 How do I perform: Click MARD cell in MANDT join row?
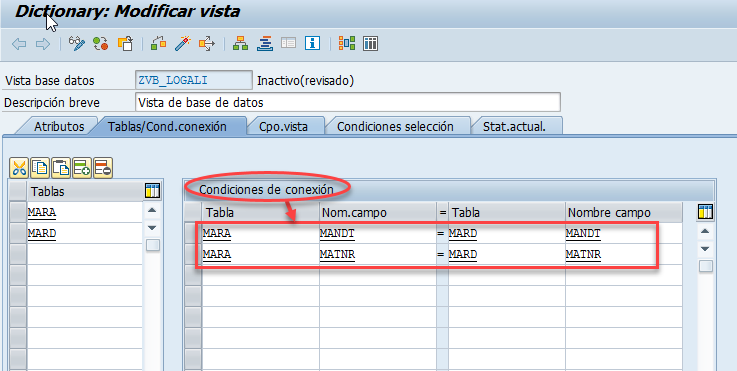[x=506, y=233]
